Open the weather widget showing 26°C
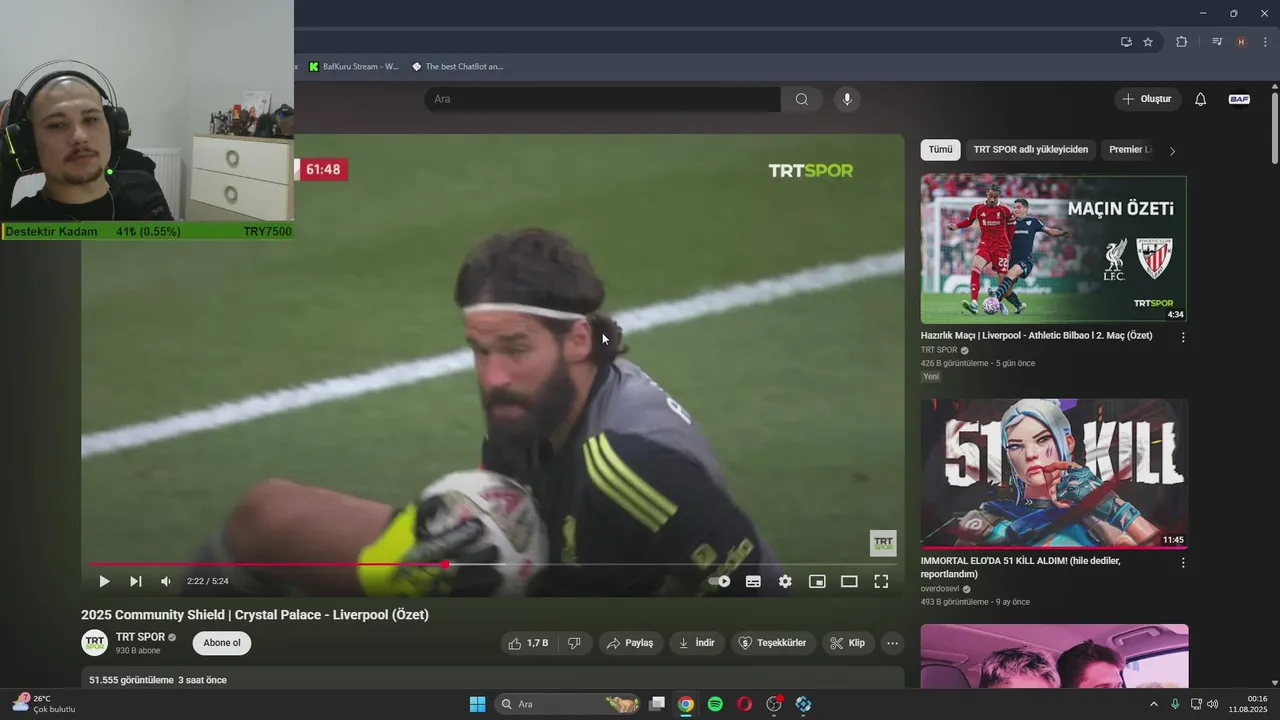 pos(43,704)
